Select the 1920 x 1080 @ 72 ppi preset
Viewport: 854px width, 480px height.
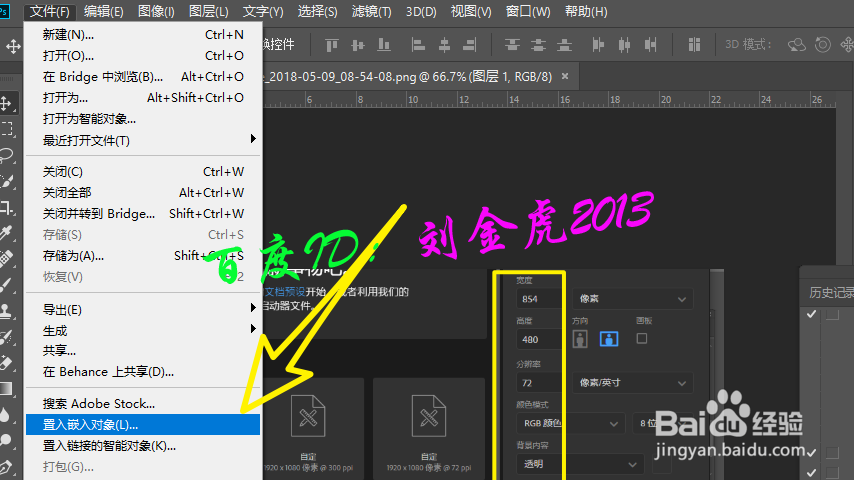[429, 429]
